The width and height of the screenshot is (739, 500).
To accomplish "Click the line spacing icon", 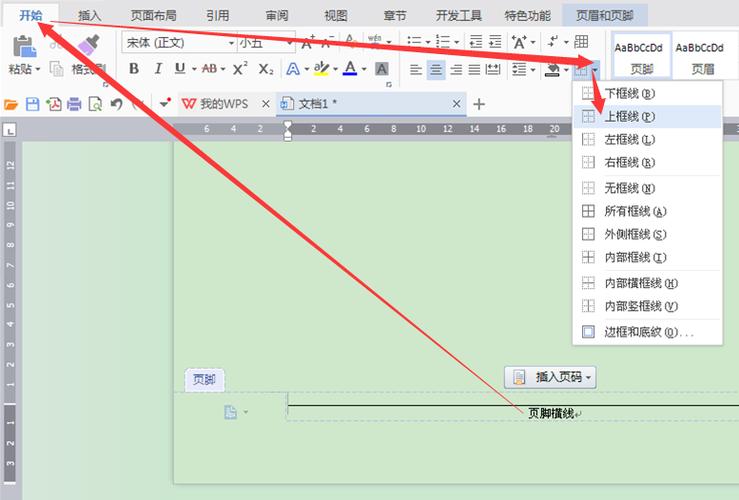I will coord(519,70).
